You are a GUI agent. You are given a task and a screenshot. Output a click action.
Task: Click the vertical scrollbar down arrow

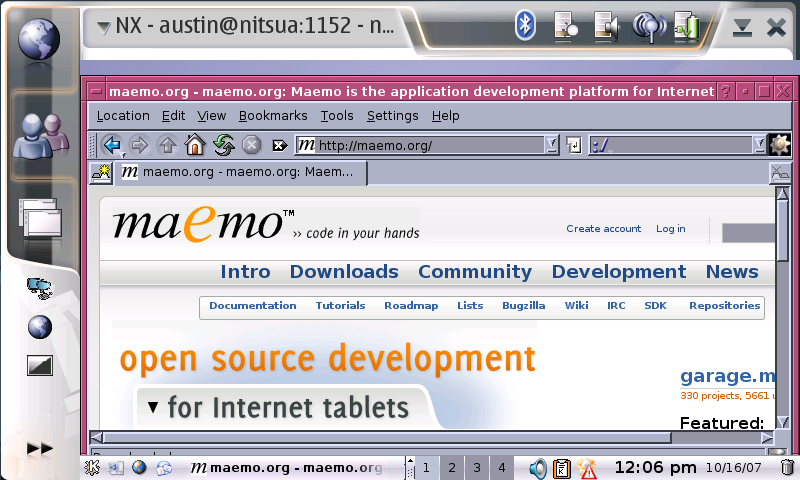tap(783, 422)
